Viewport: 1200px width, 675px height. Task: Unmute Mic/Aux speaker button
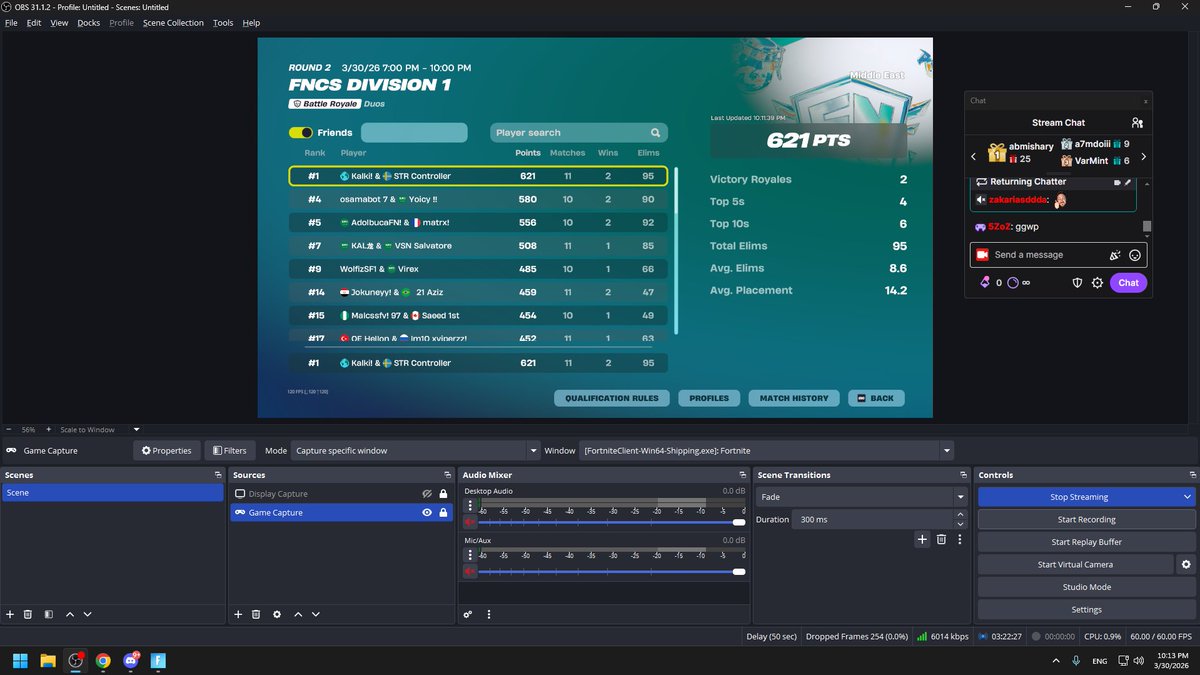(x=470, y=571)
